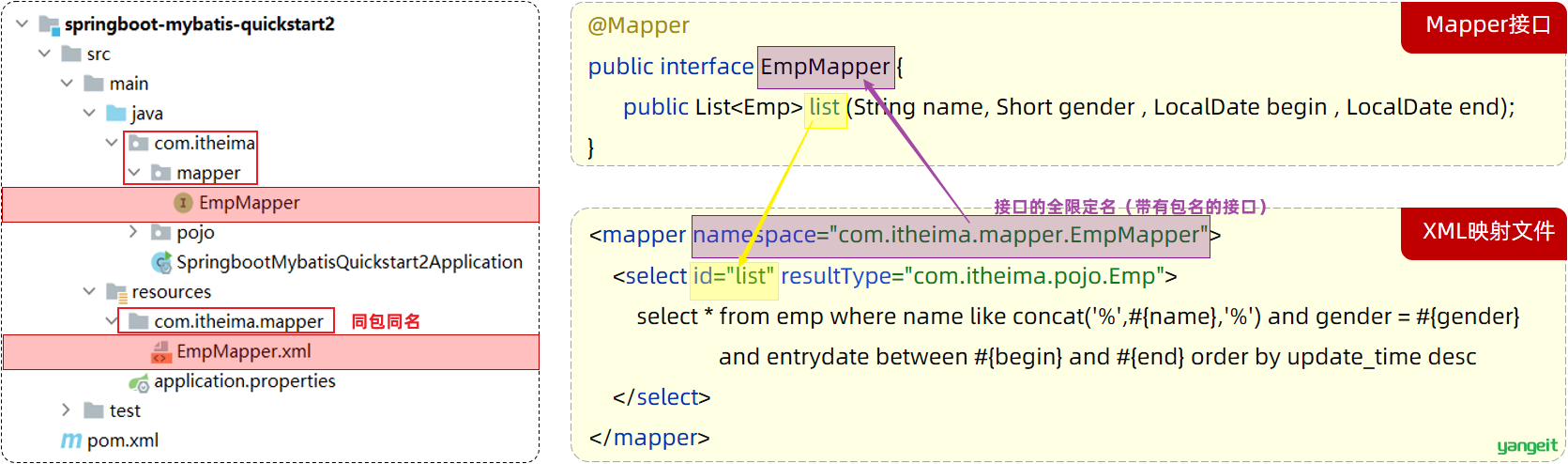
Task: Click the closing </mapper> tag
Action: click(x=649, y=438)
